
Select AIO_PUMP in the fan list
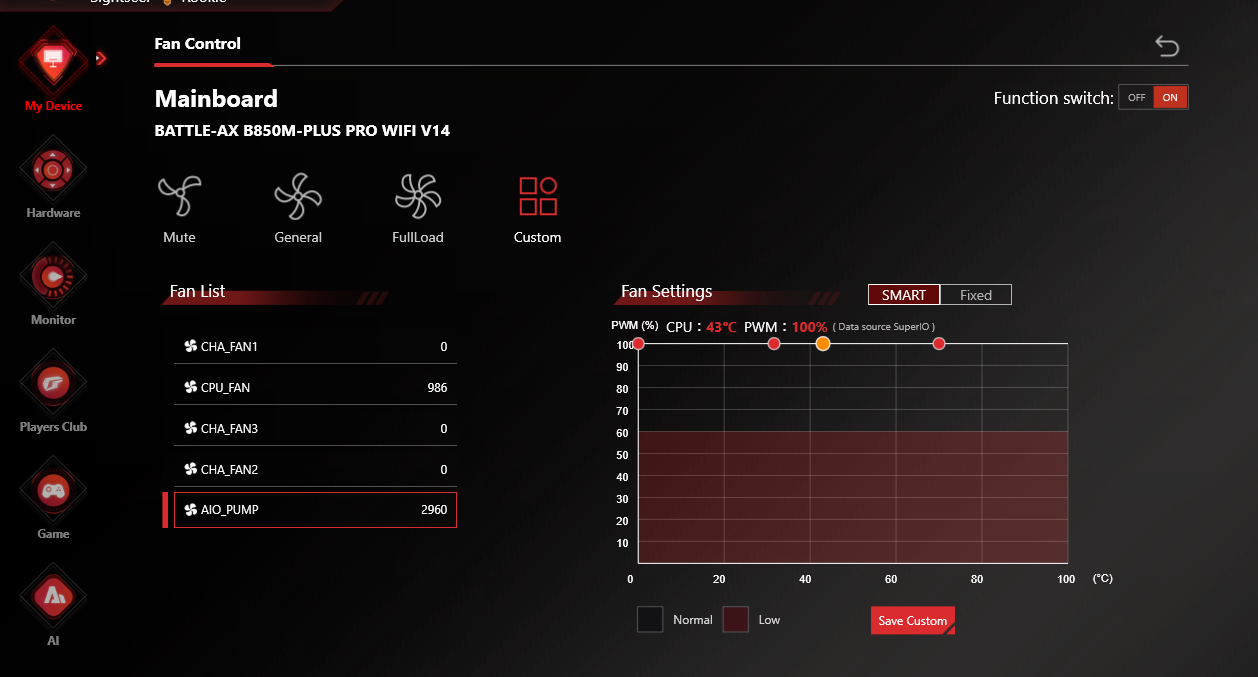[x=315, y=510]
